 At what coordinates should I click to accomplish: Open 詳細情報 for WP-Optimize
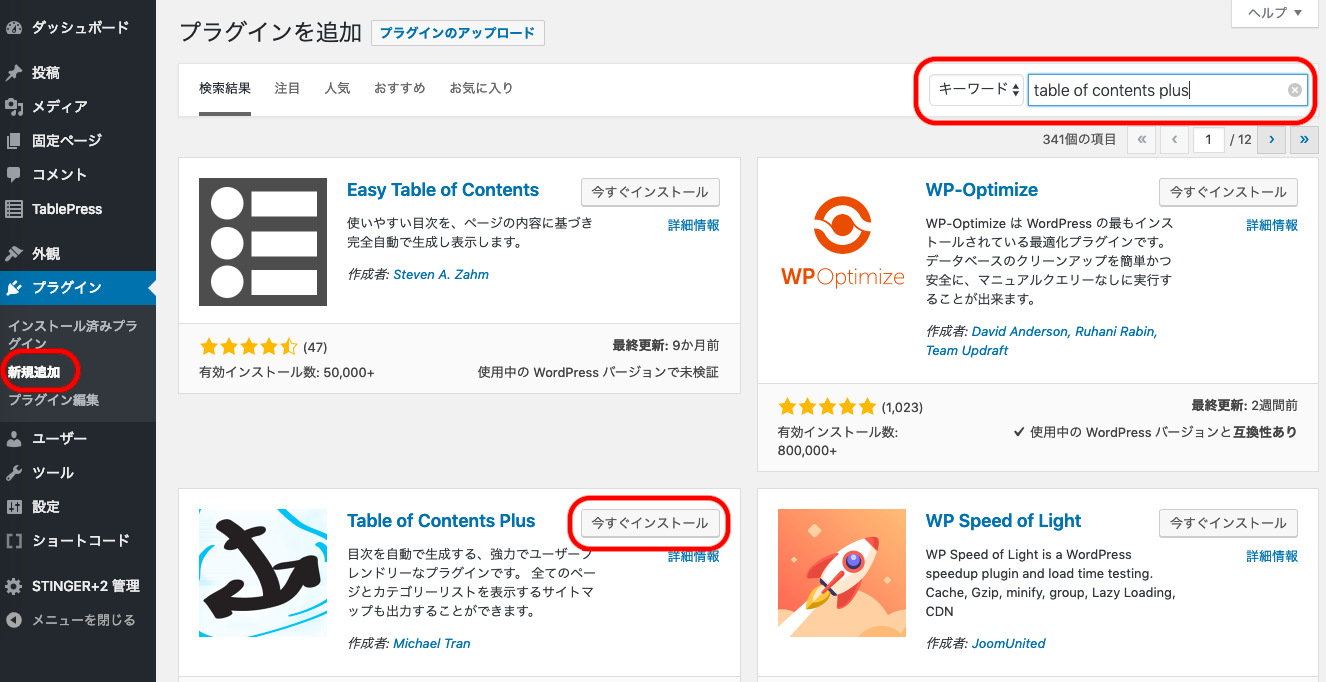(1272, 226)
